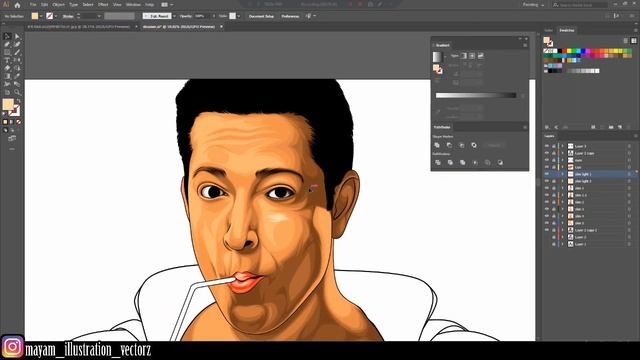The height and width of the screenshot is (360, 640).
Task: Open the File menu
Action: click(x=33, y=5)
